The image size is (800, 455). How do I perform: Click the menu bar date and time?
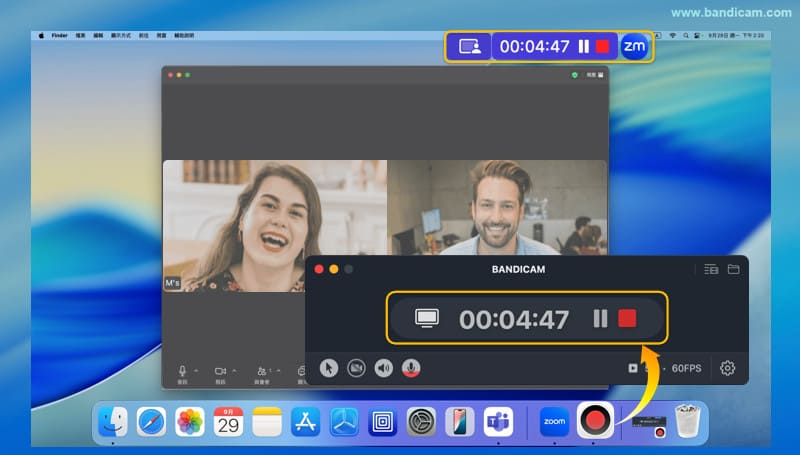tap(736, 36)
